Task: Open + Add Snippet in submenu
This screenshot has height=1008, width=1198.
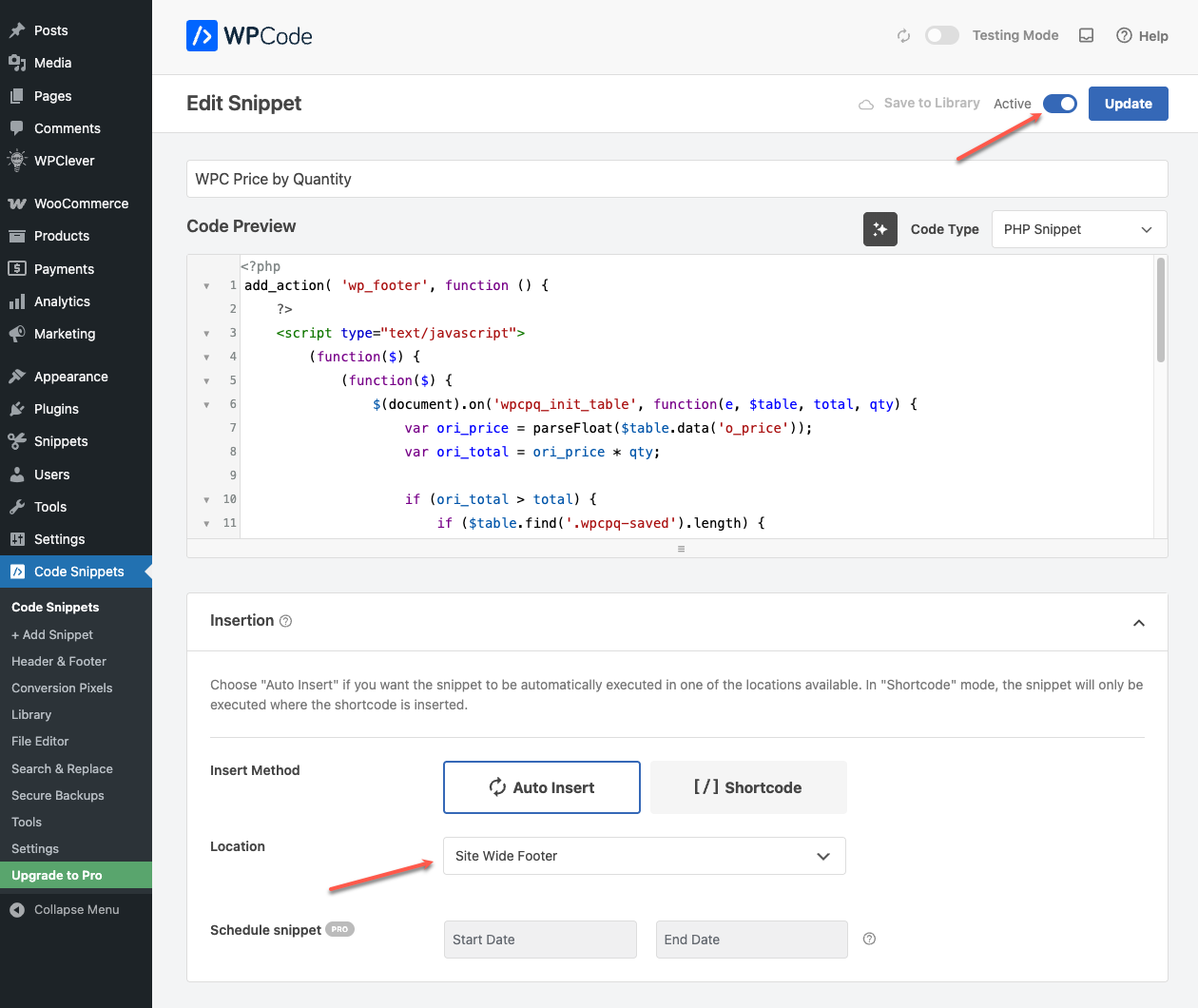Action: pyautogui.click(x=52, y=634)
